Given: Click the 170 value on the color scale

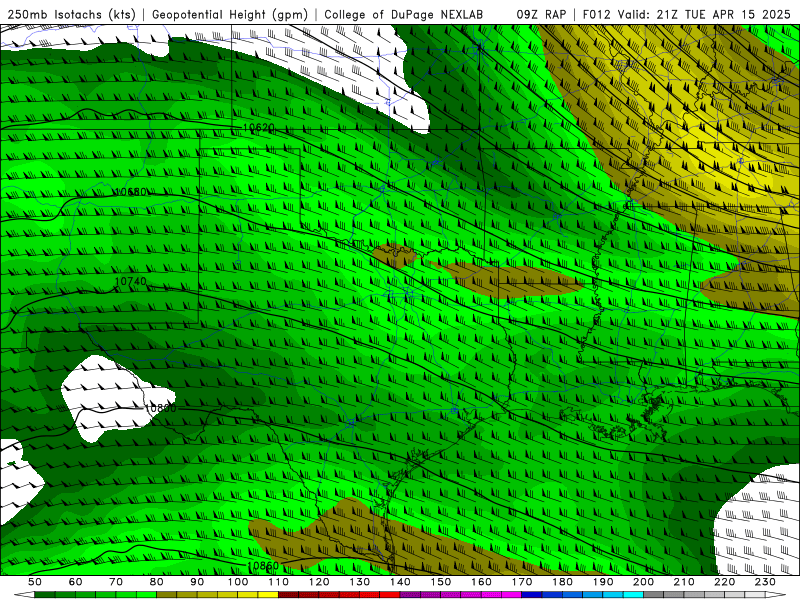Looking at the screenshot, I should (x=521, y=582).
